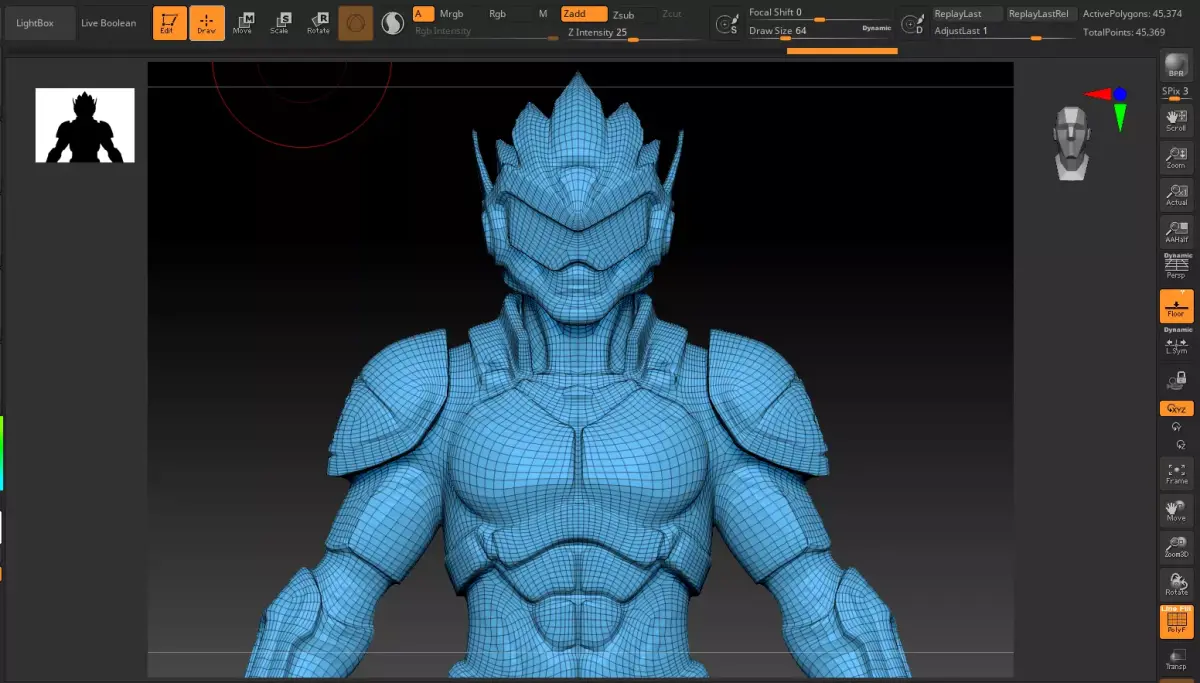Switch to Zcut mode
Image resolution: width=1200 pixels, height=683 pixels.
[672, 14]
